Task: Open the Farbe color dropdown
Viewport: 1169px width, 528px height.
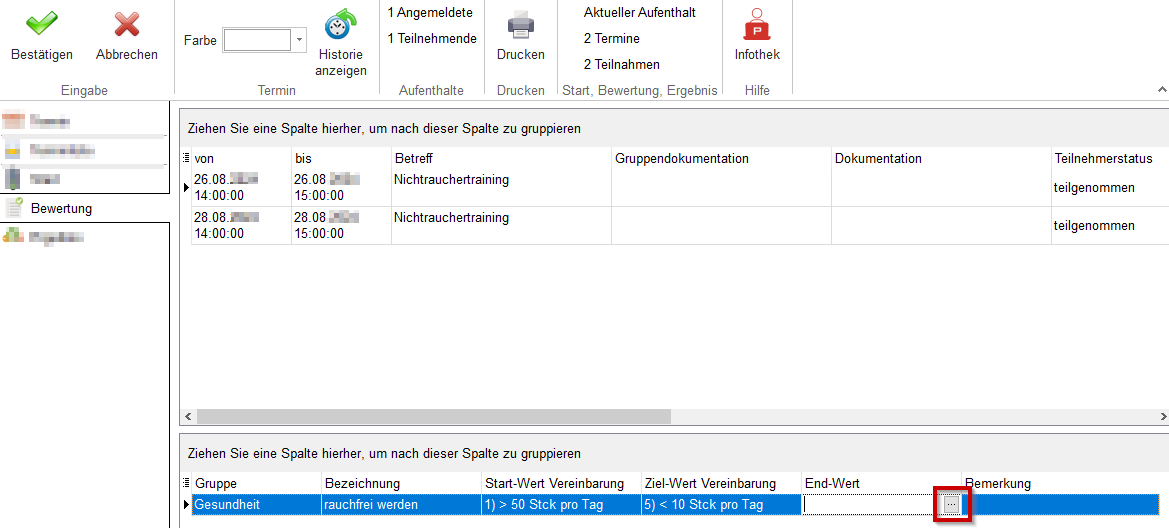Action: click(x=300, y=41)
